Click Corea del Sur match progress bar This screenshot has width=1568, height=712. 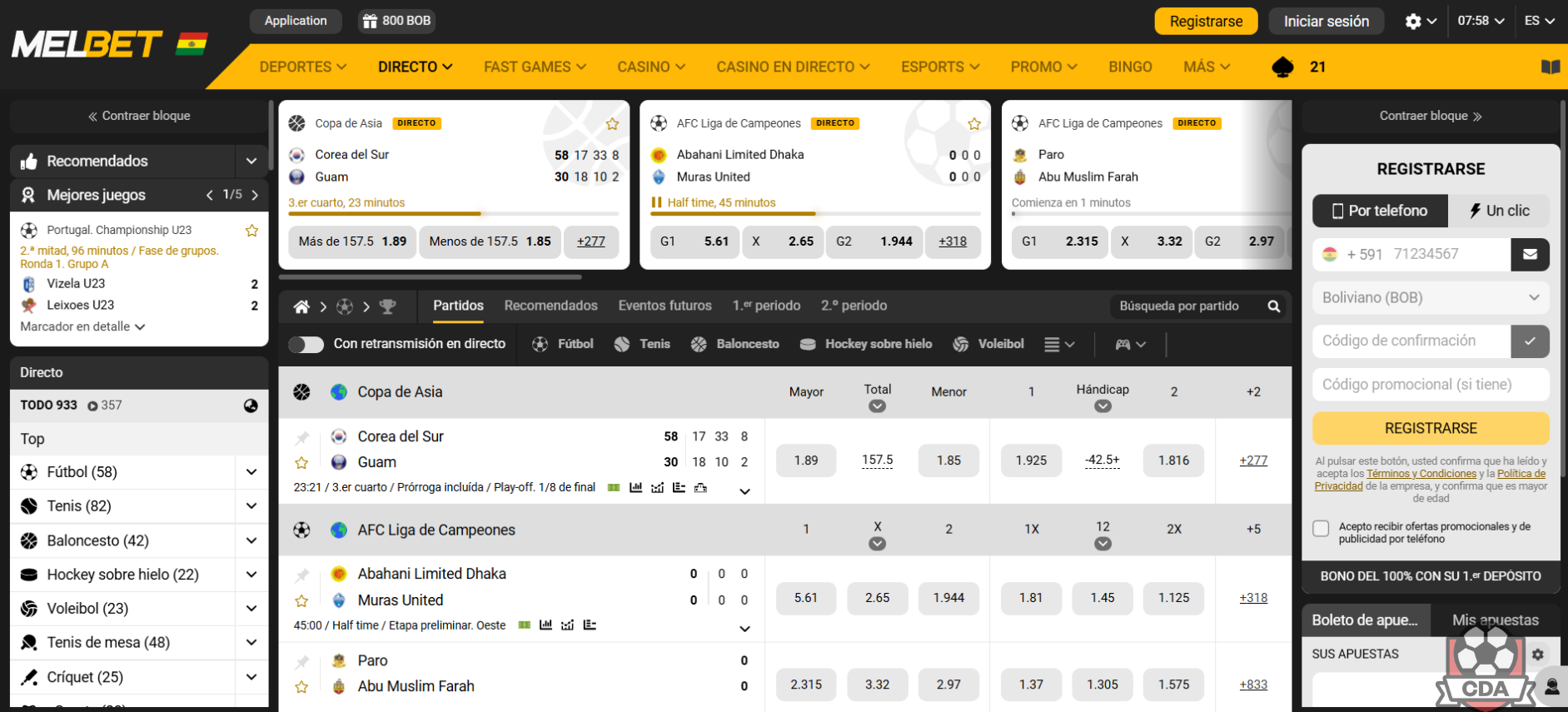[x=454, y=214]
